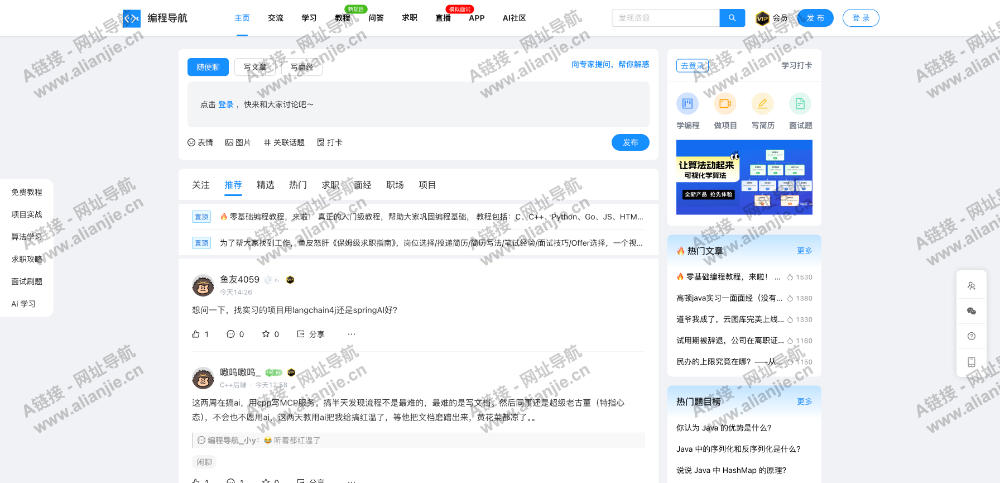Switch to the 热门 feed tab

(298, 185)
